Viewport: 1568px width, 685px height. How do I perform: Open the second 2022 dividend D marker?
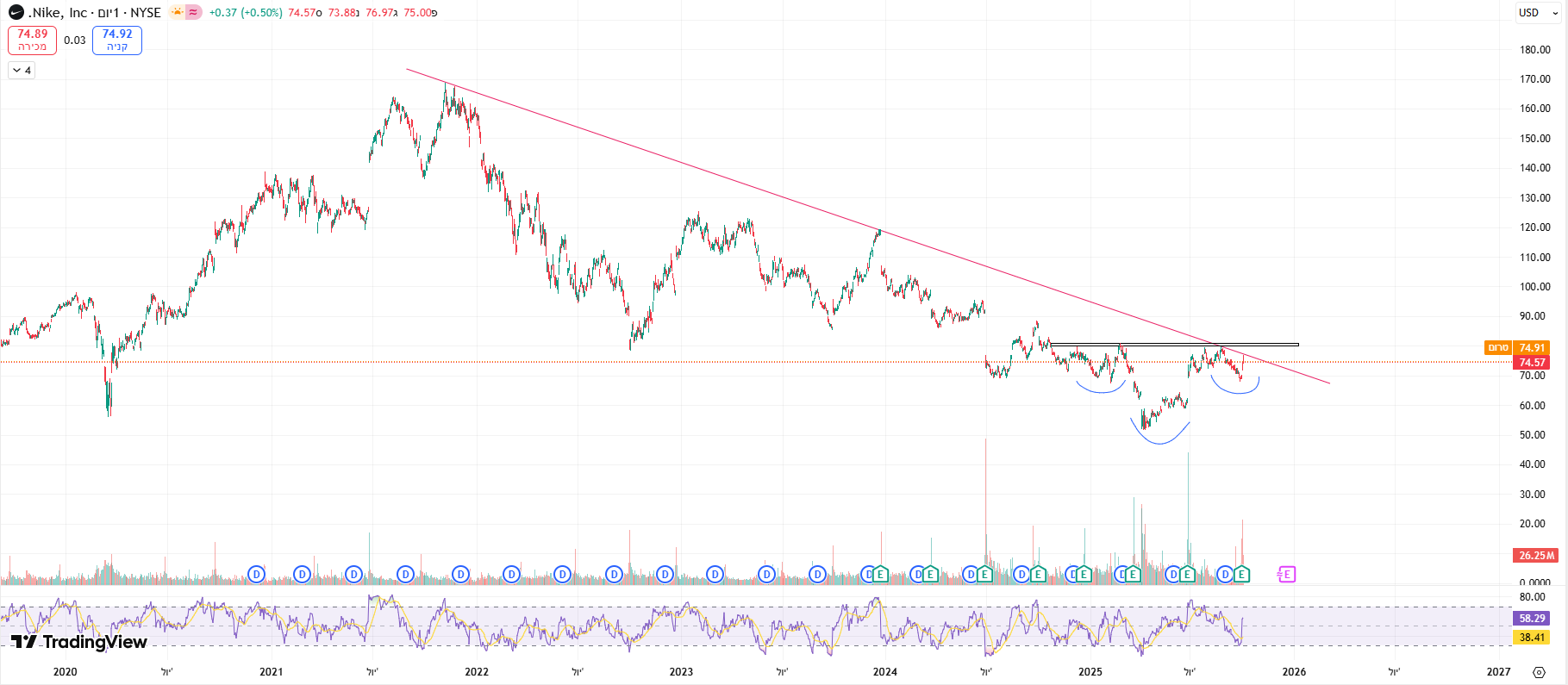coord(562,574)
